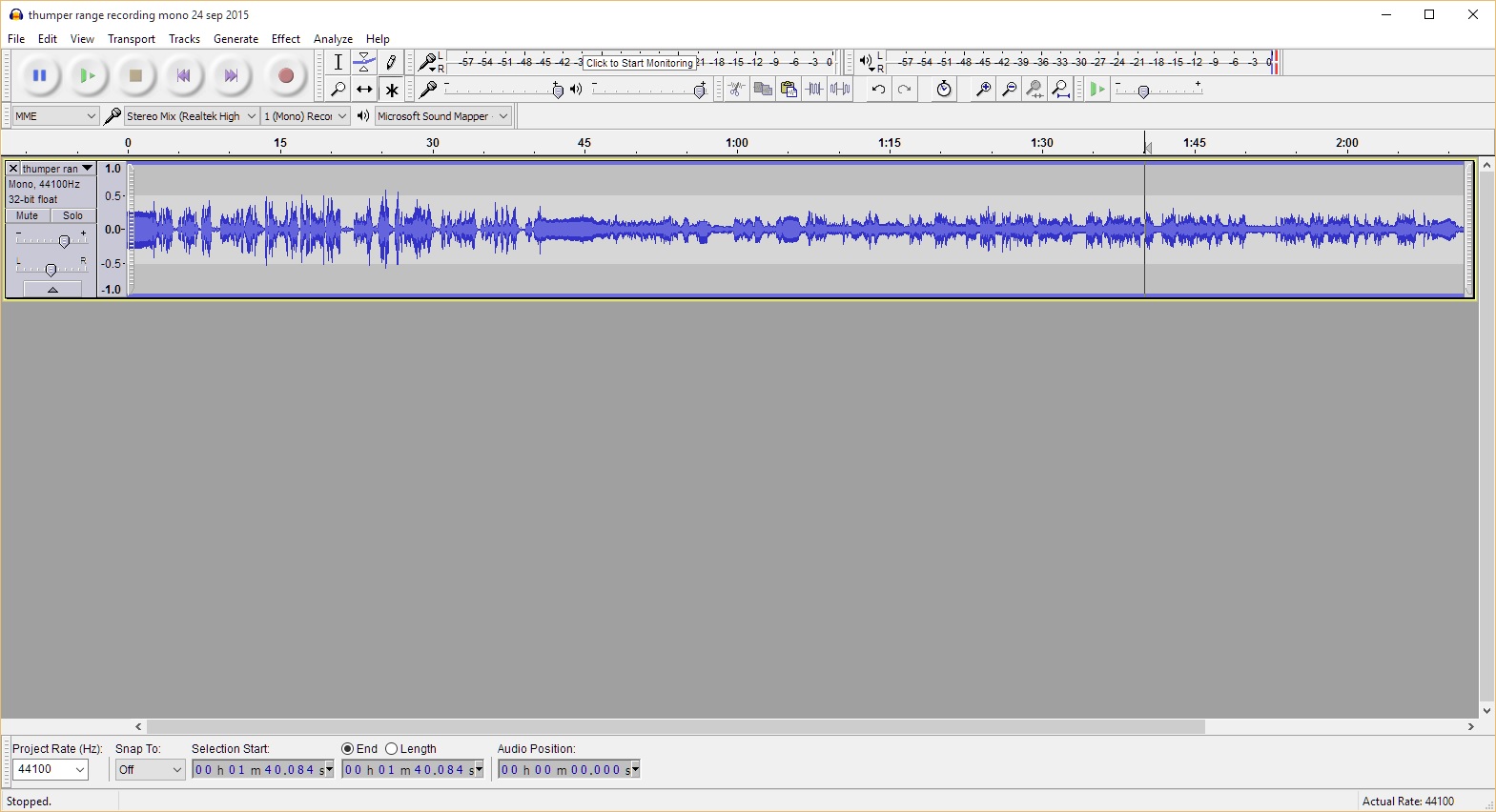Select the Envelope tool
1496x812 pixels.
pos(364,63)
